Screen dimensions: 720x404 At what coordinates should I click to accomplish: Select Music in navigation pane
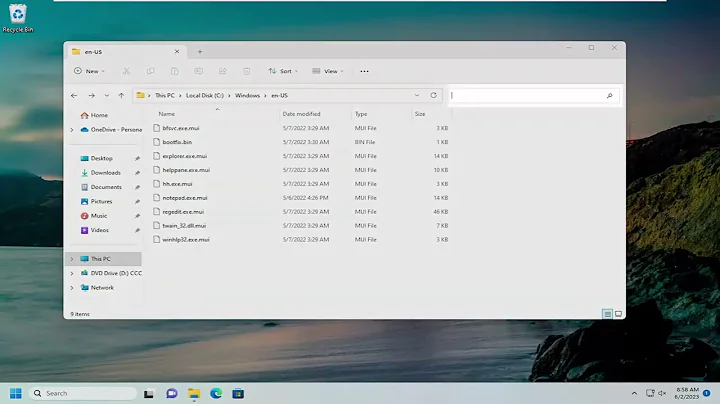coord(94,216)
